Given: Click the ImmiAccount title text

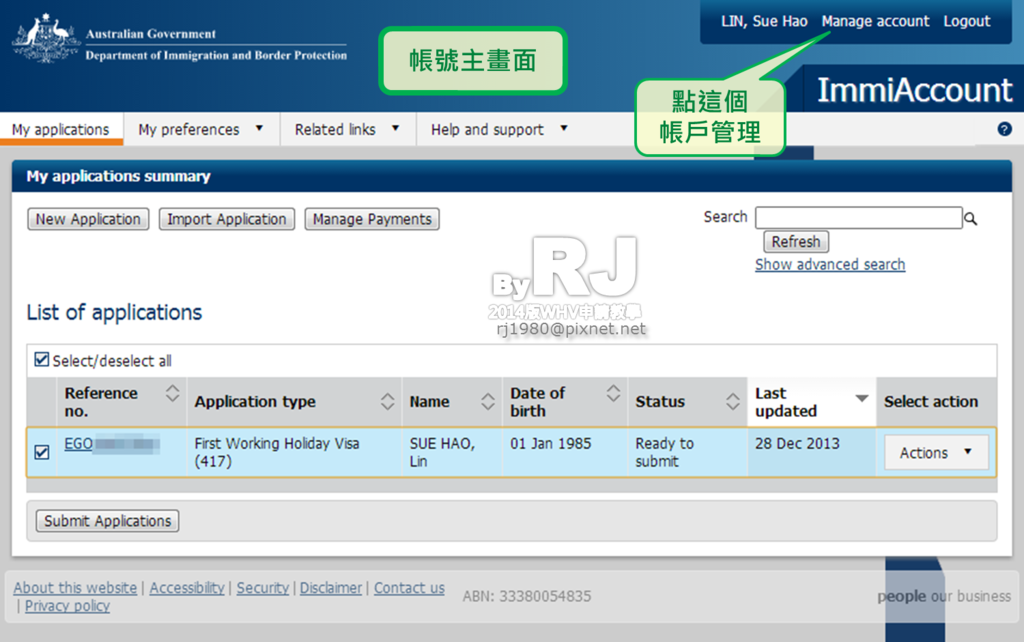Looking at the screenshot, I should [x=914, y=90].
